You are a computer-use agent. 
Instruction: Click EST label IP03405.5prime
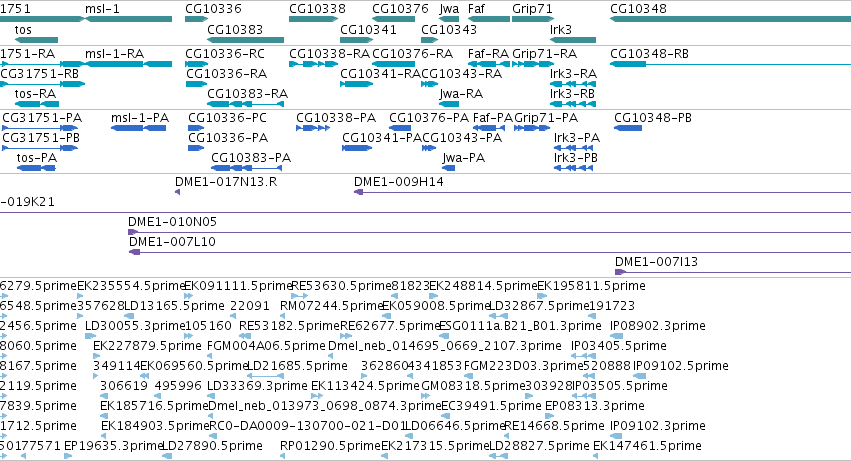click(x=619, y=346)
